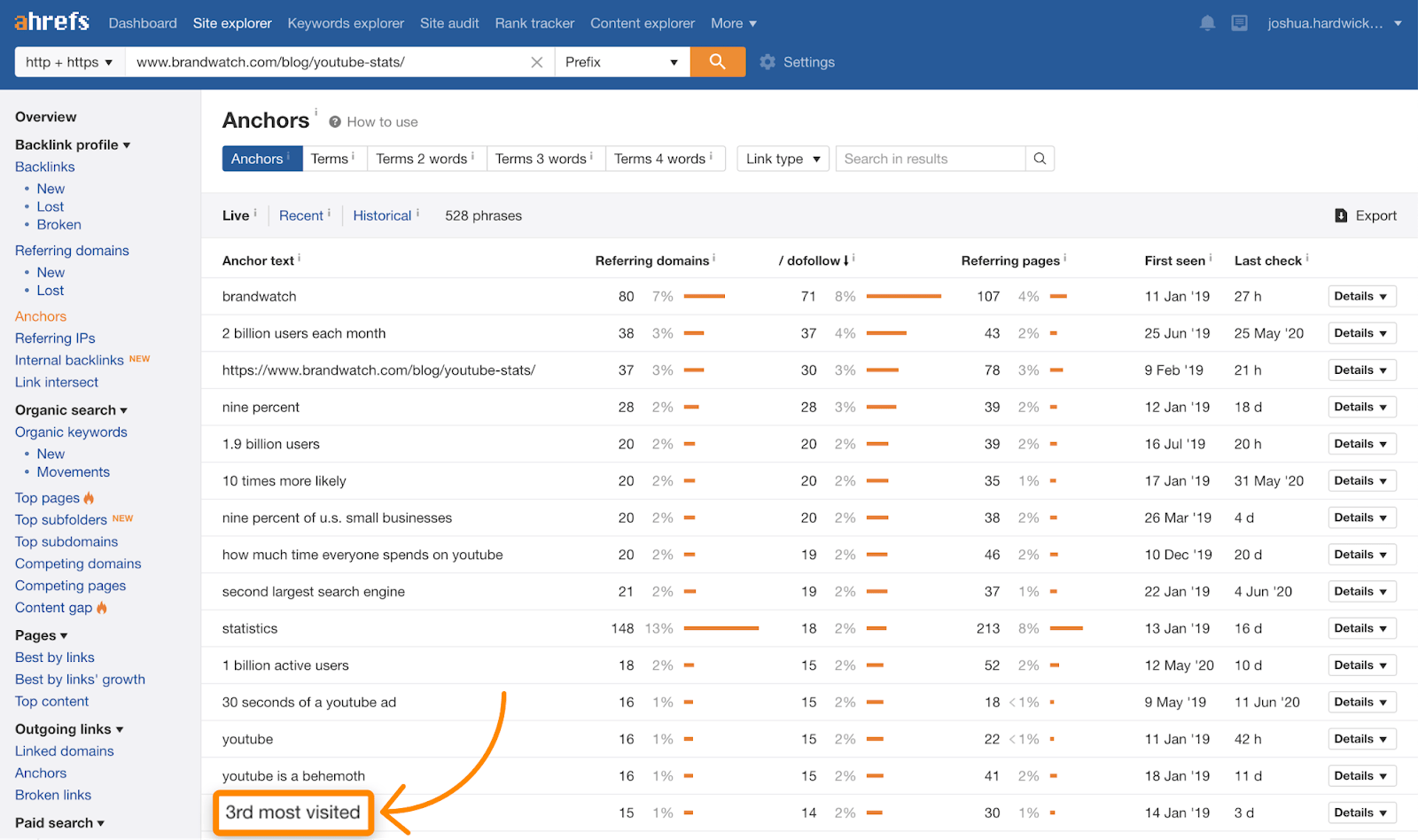
Task: Click the How to use help icon
Action: pyautogui.click(x=335, y=122)
